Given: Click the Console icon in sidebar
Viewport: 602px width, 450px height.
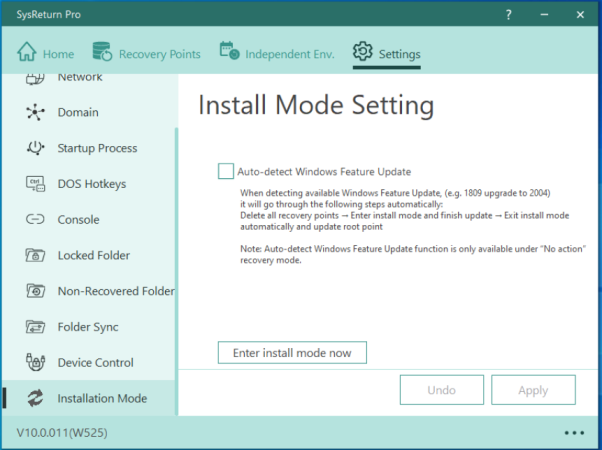Looking at the screenshot, I should tap(35, 220).
